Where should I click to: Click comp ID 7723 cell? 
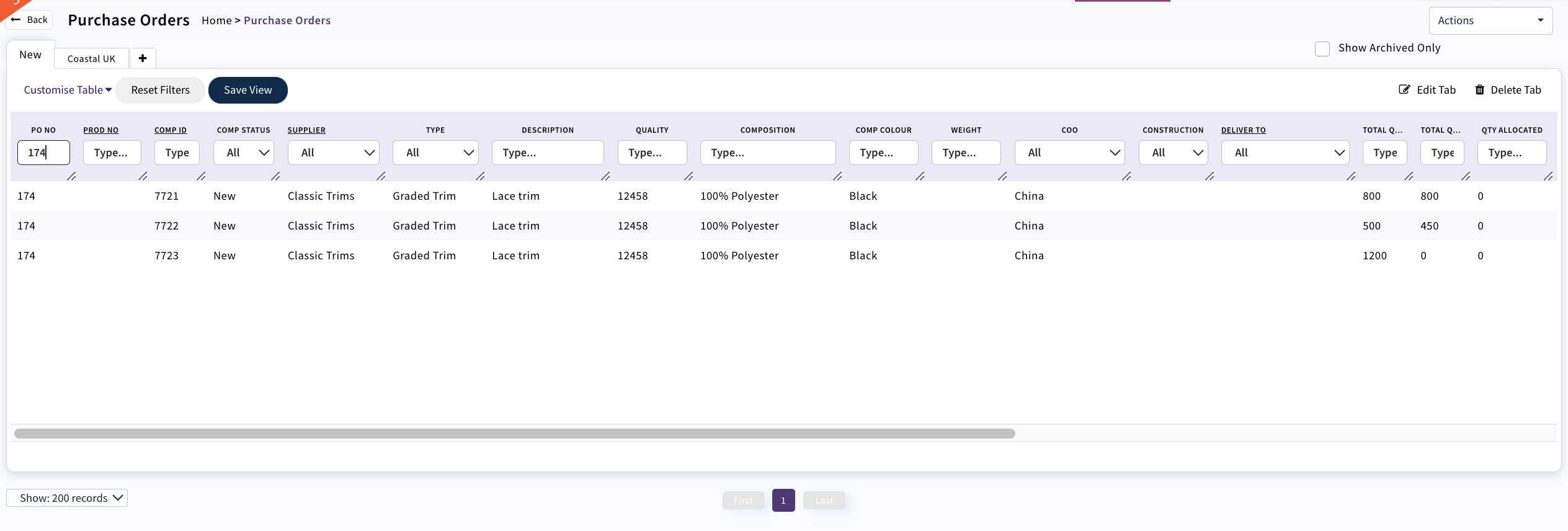(x=166, y=256)
